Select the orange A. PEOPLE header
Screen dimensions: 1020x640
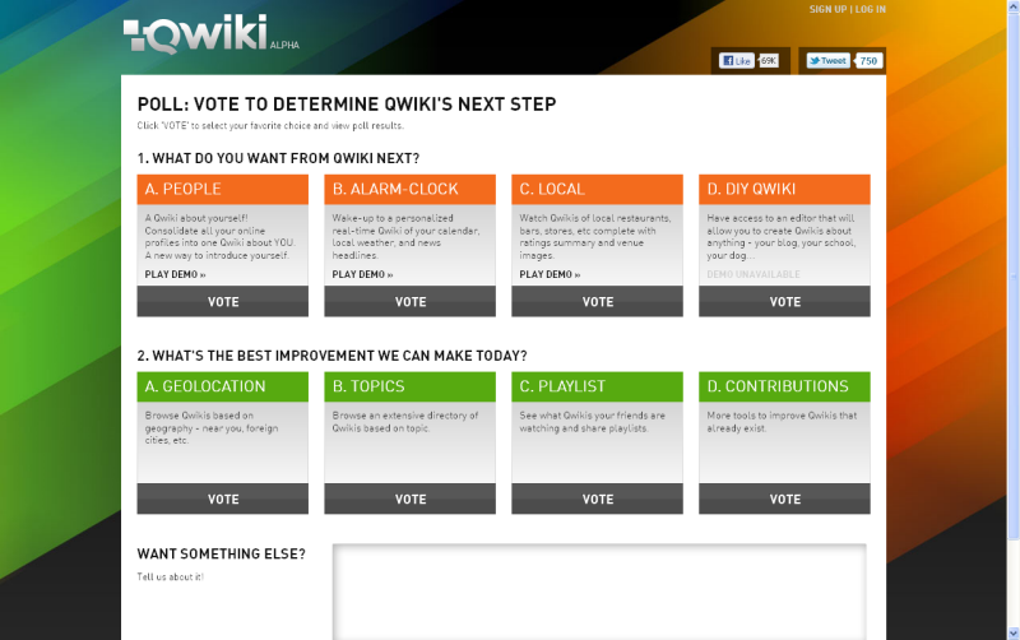(222, 188)
